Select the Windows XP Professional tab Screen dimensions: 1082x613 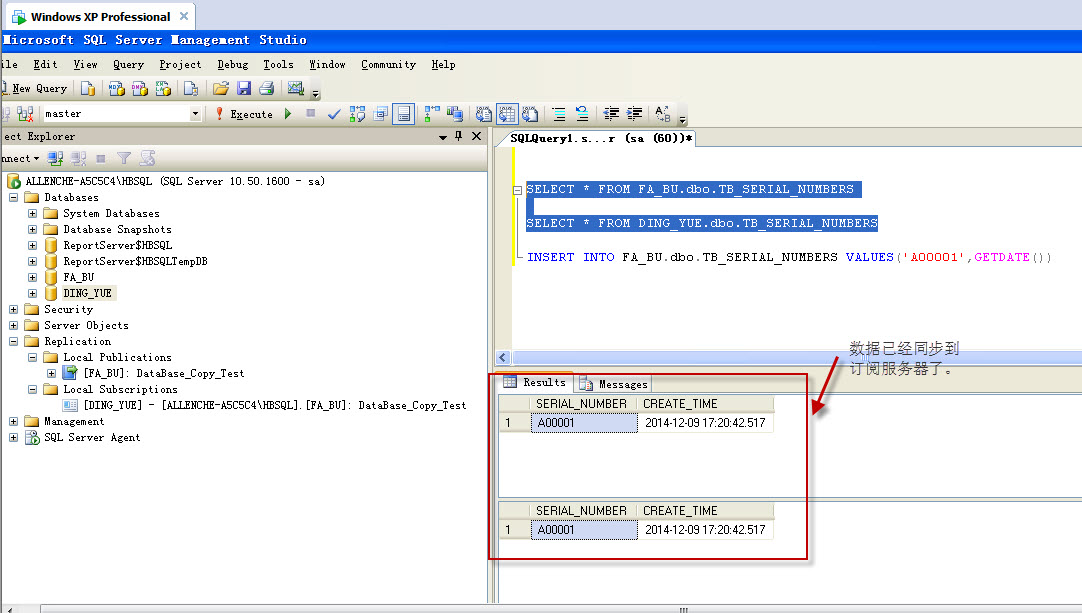pyautogui.click(x=99, y=17)
